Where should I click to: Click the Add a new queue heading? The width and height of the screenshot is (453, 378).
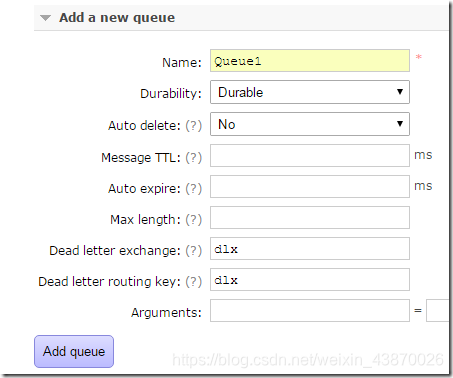point(117,18)
